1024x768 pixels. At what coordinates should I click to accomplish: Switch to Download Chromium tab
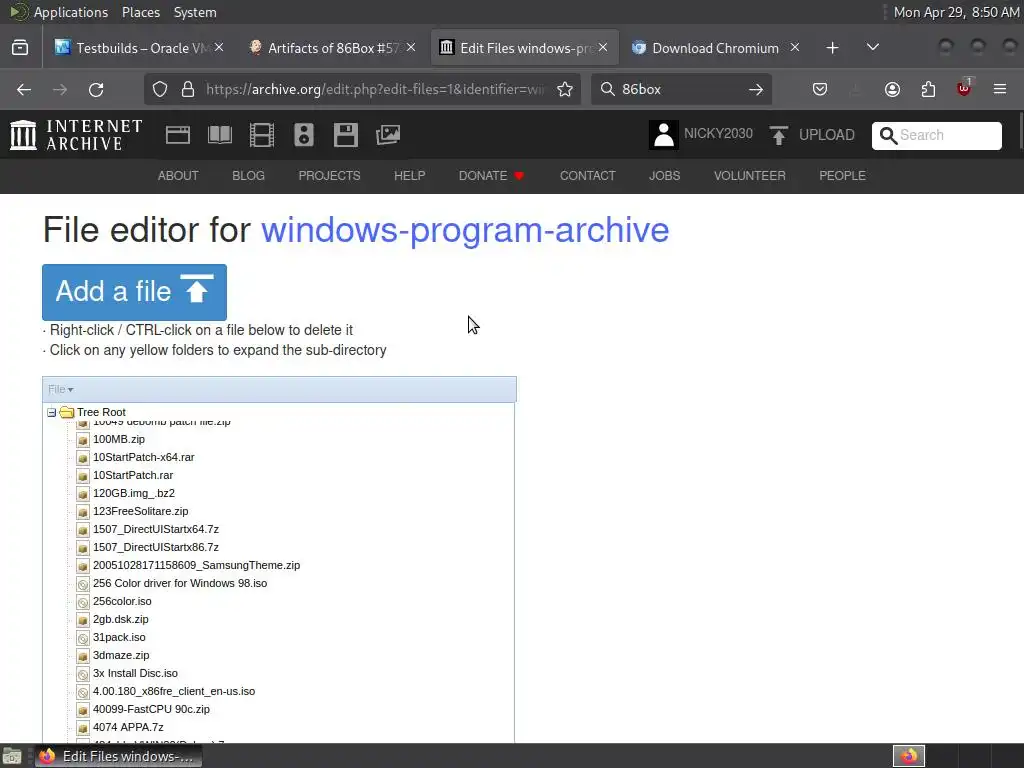(714, 48)
